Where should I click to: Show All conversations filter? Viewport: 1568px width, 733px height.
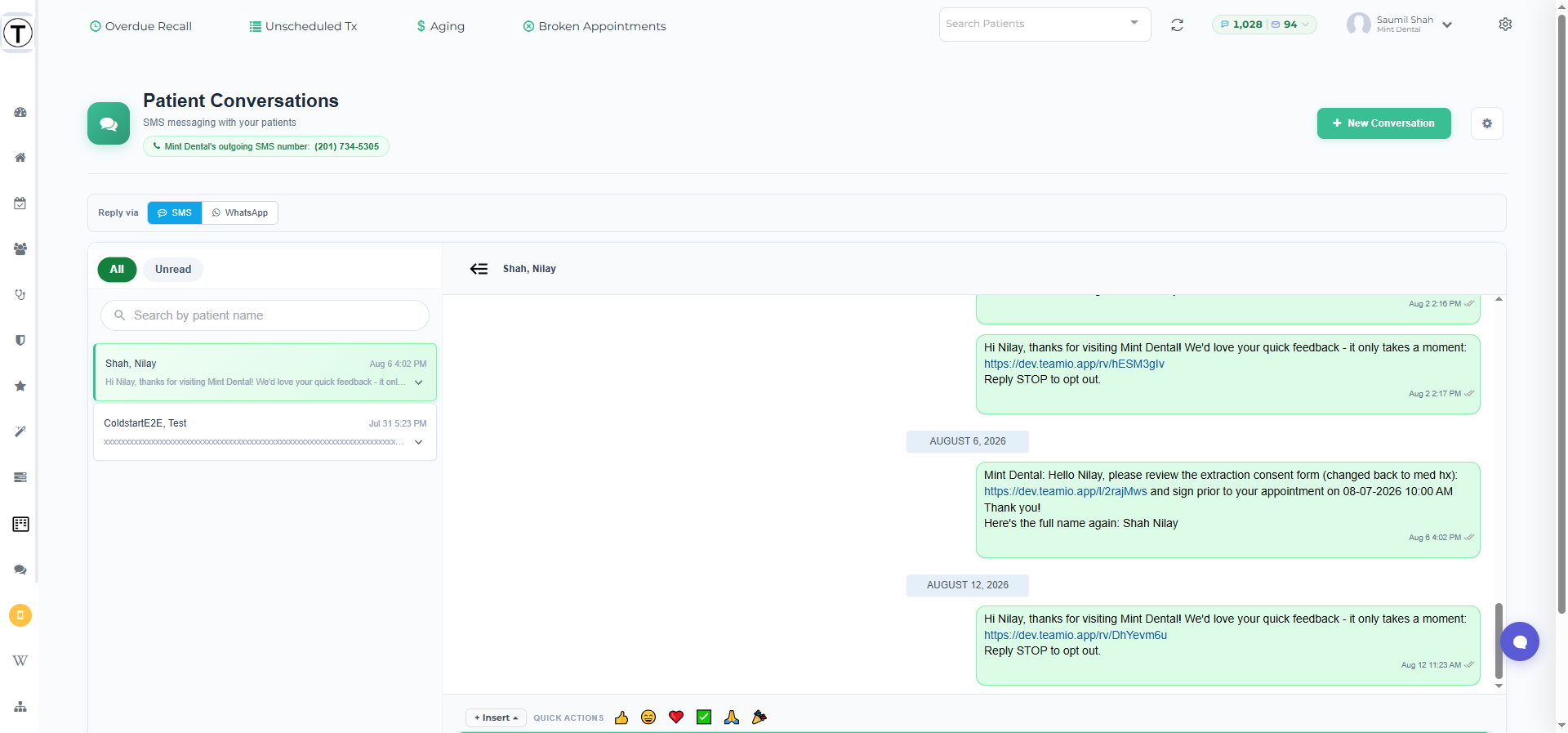click(117, 270)
